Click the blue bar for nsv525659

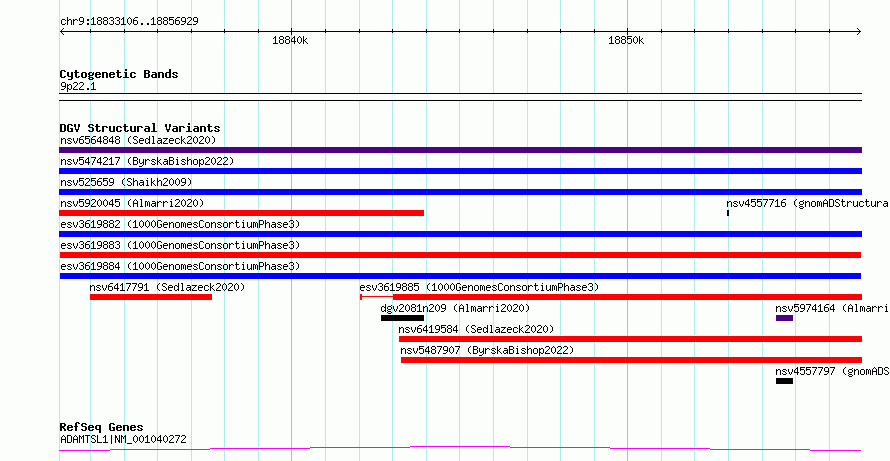pyautogui.click(x=460, y=192)
